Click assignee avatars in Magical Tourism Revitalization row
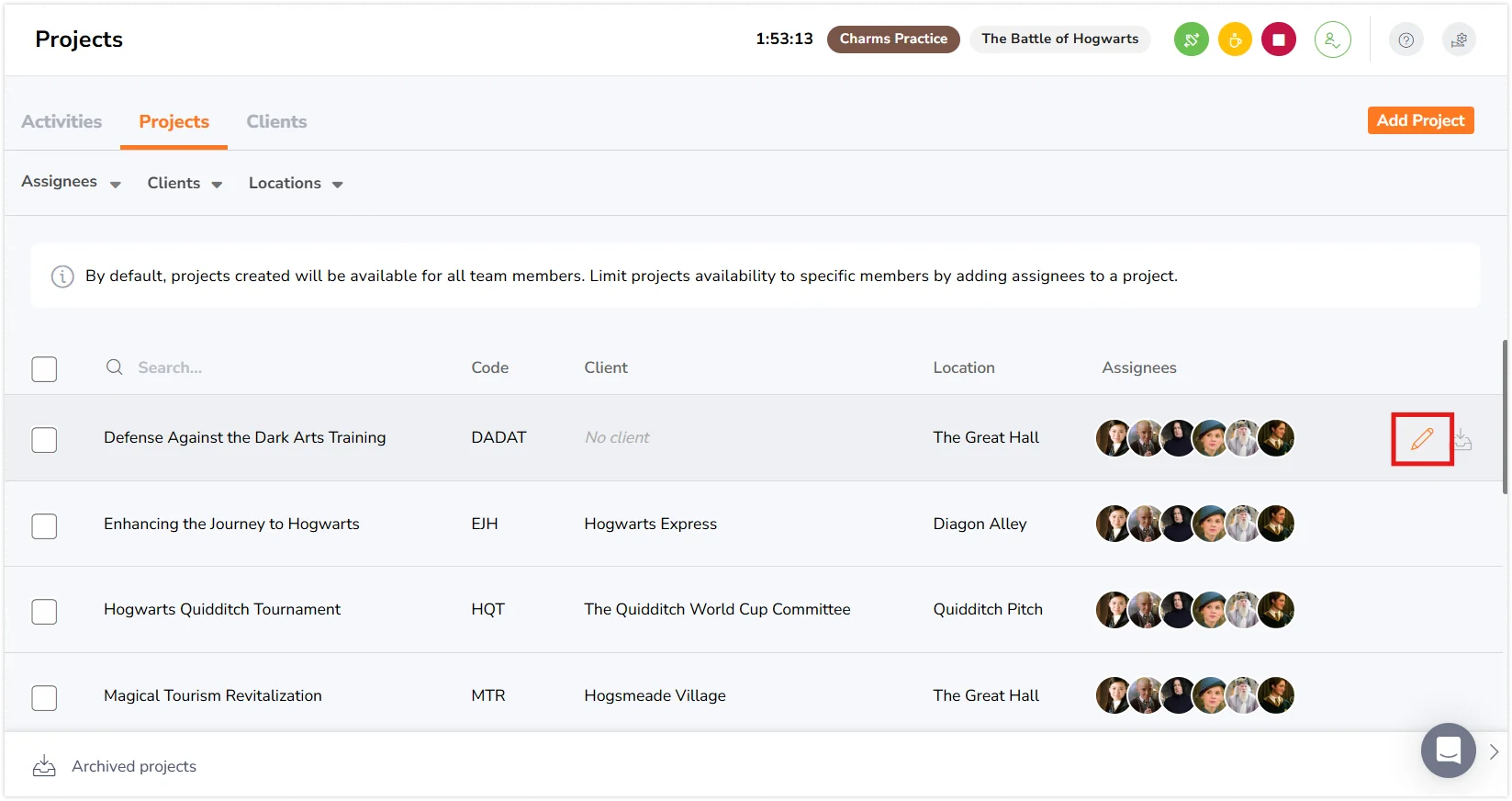This screenshot has width=1512, height=801. tap(1195, 695)
